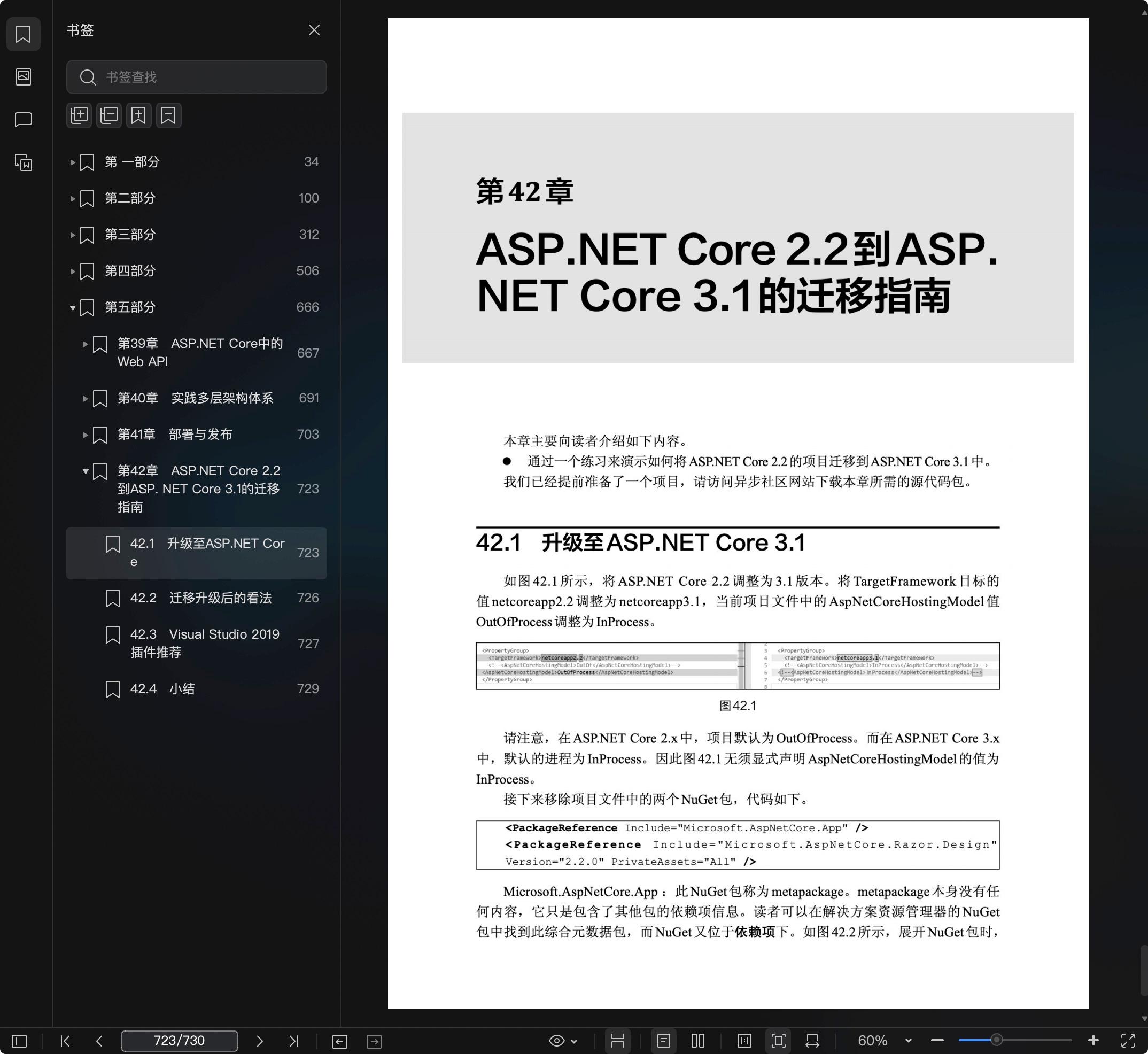Go to previous page arrow
Image resolution: width=1148 pixels, height=1054 pixels.
99,1041
